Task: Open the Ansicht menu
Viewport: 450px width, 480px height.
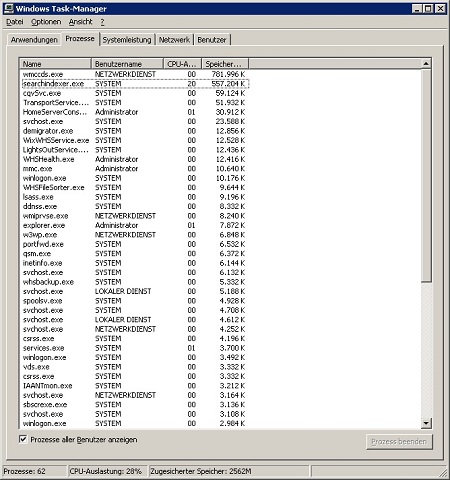Action: pos(80,22)
